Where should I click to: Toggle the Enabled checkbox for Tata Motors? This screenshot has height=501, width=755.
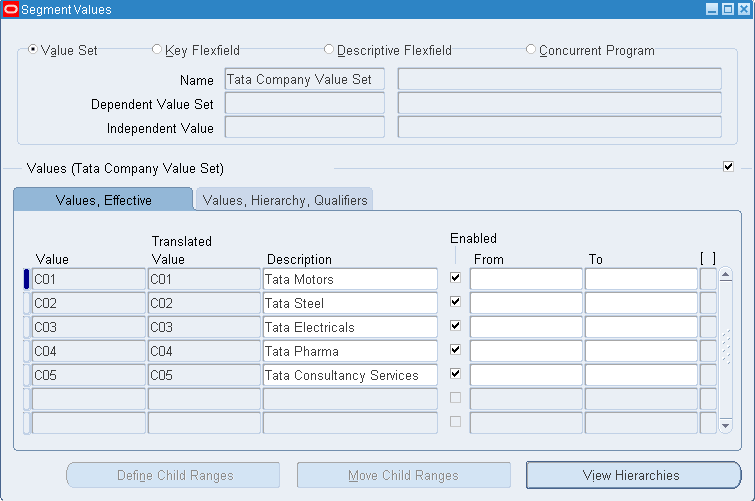456,278
